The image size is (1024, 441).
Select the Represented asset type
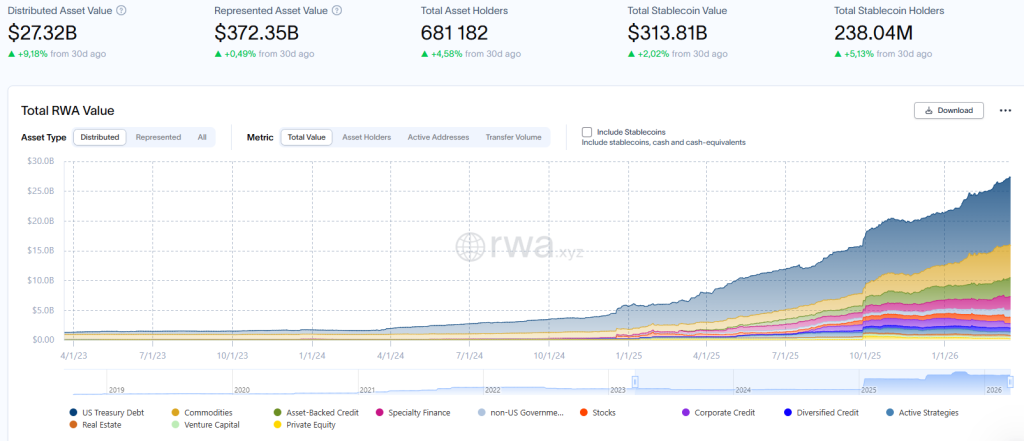point(158,137)
